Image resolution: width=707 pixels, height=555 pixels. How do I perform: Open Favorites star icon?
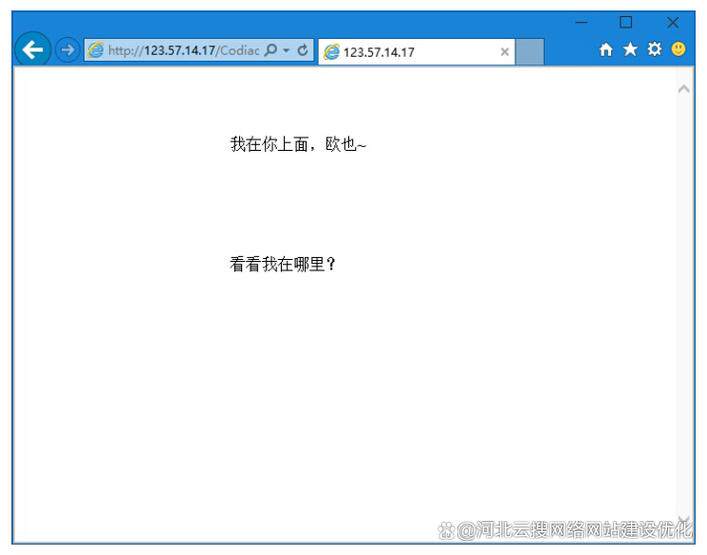630,49
